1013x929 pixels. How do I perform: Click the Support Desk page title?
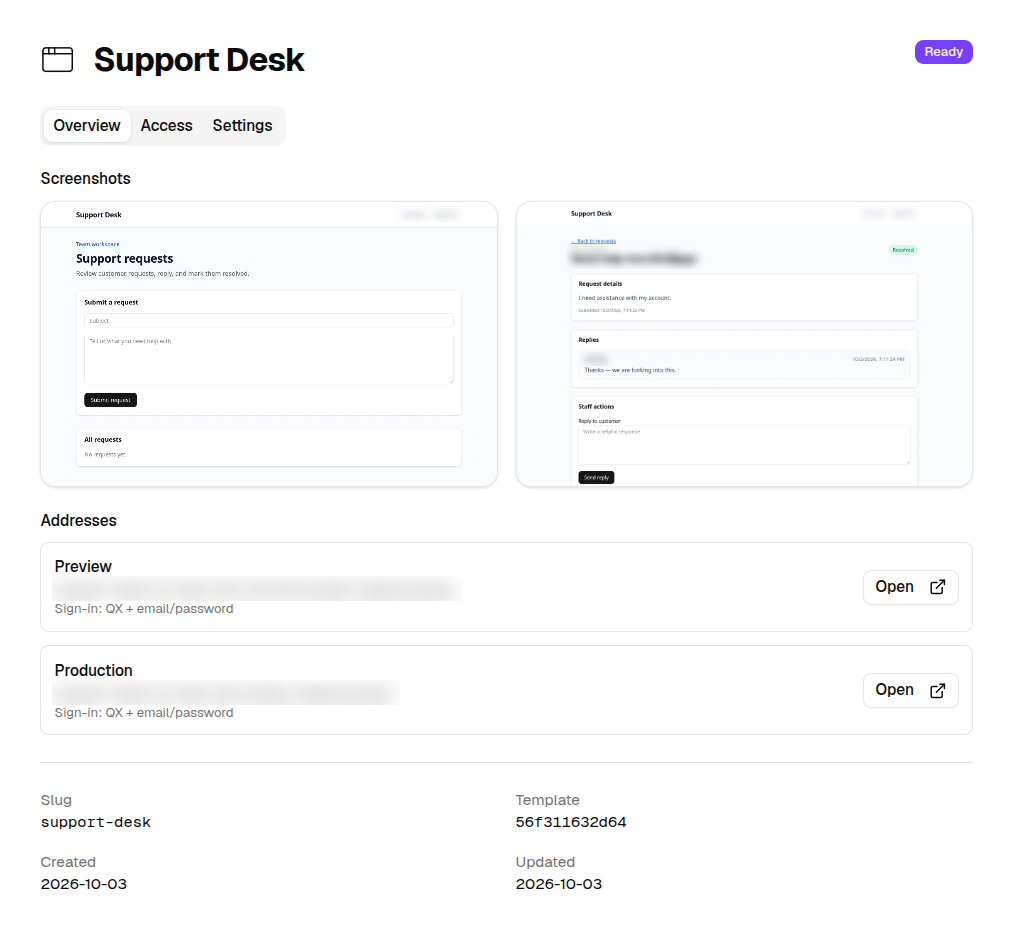pos(199,60)
